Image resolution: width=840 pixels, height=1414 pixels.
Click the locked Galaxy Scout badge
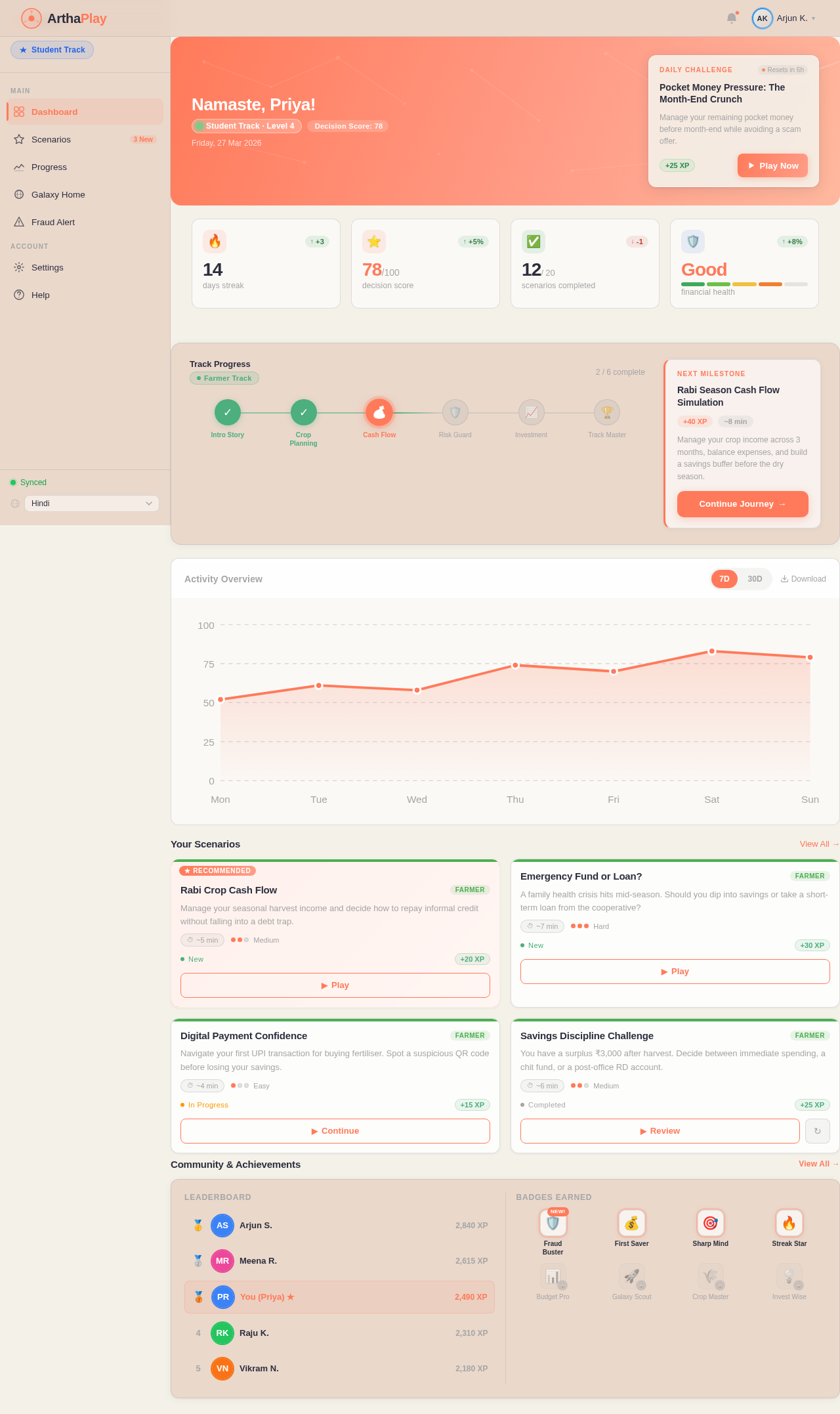pos(632,1277)
